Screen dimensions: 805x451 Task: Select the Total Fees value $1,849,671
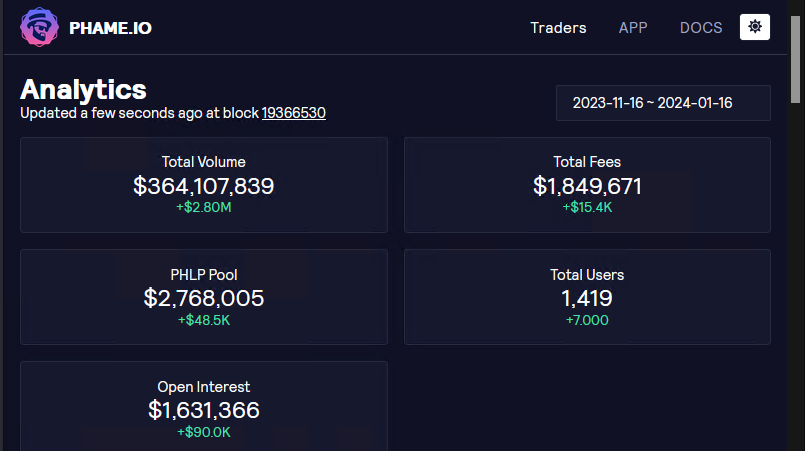pyautogui.click(x=587, y=186)
